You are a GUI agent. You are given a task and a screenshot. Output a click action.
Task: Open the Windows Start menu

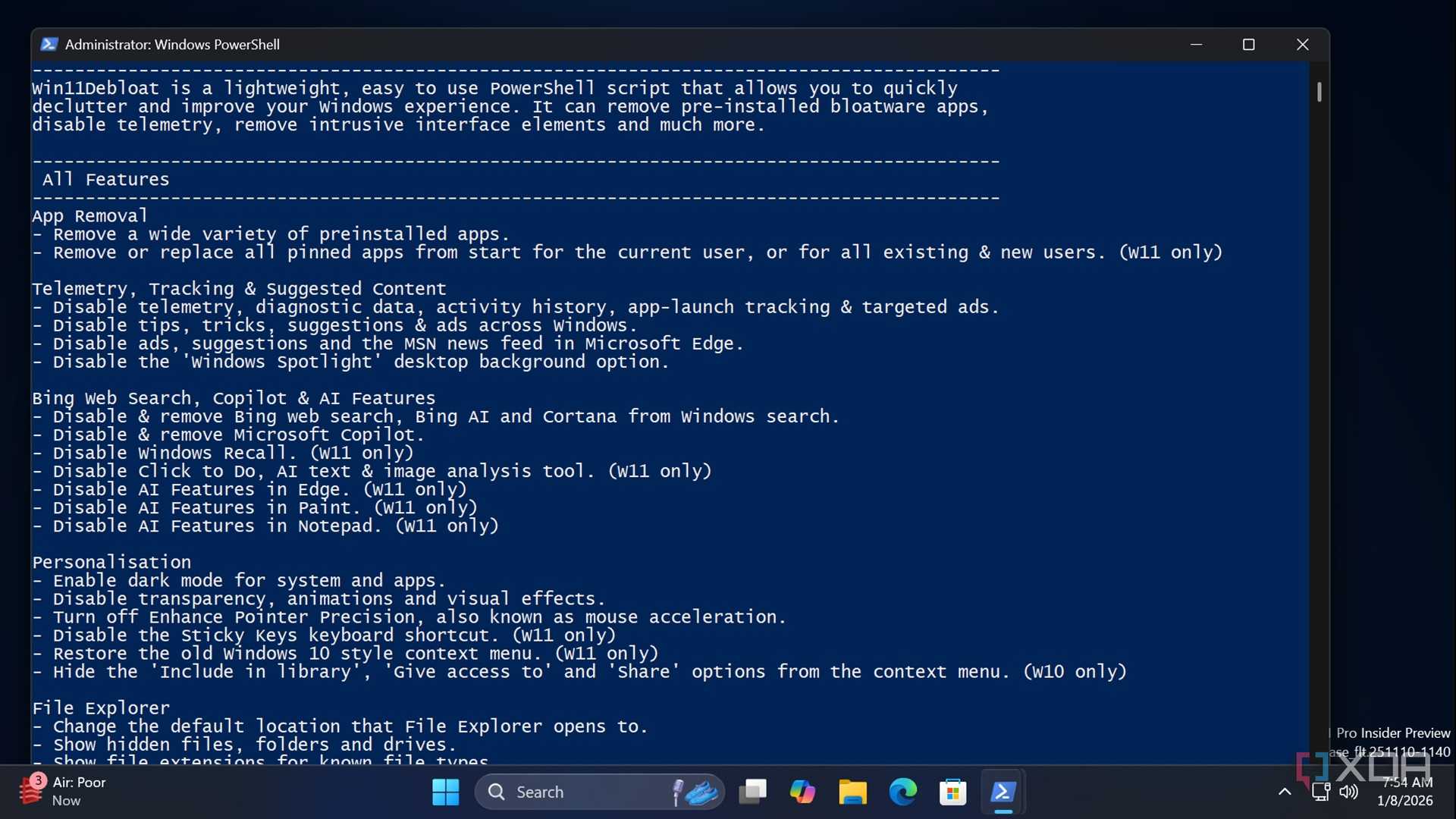pyautogui.click(x=445, y=792)
